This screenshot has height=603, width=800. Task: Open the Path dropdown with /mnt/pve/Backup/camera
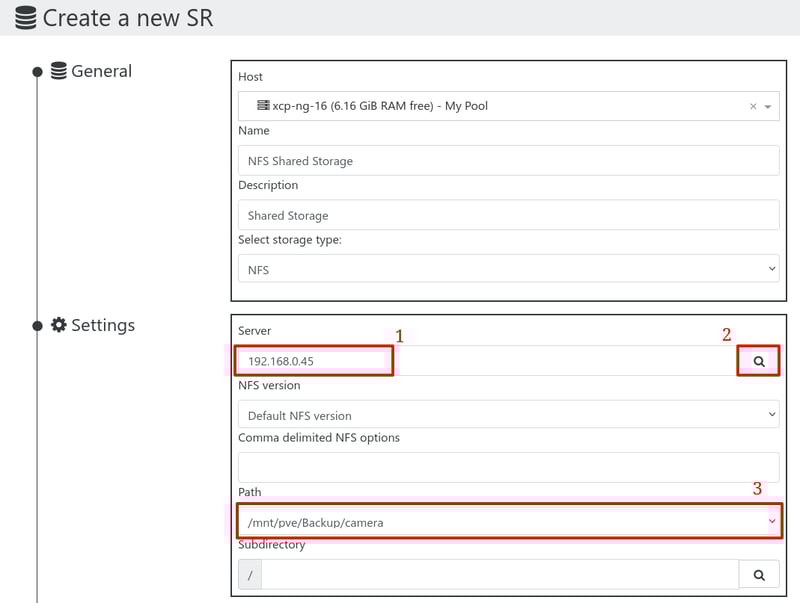click(x=508, y=522)
